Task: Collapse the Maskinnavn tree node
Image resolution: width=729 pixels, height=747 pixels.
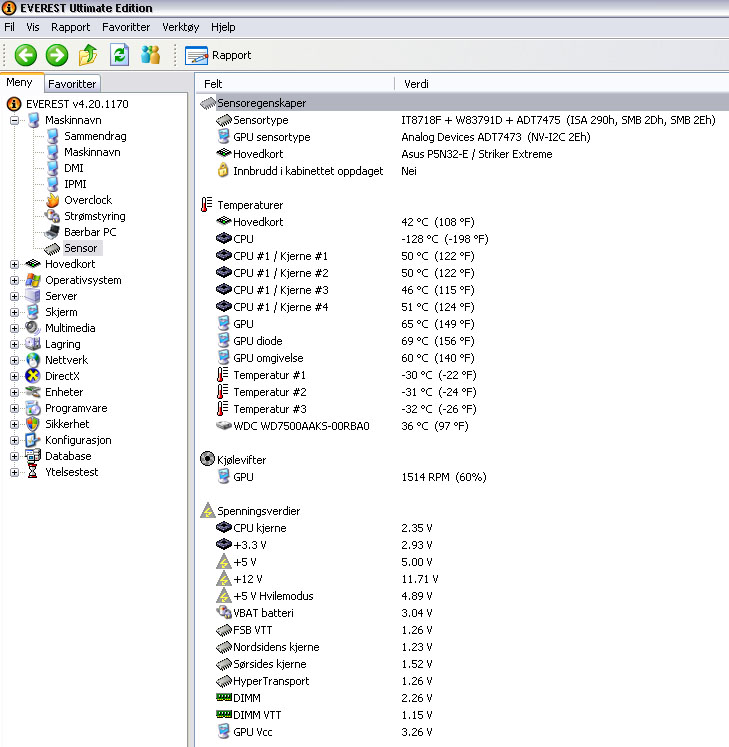Action: pos(14,120)
